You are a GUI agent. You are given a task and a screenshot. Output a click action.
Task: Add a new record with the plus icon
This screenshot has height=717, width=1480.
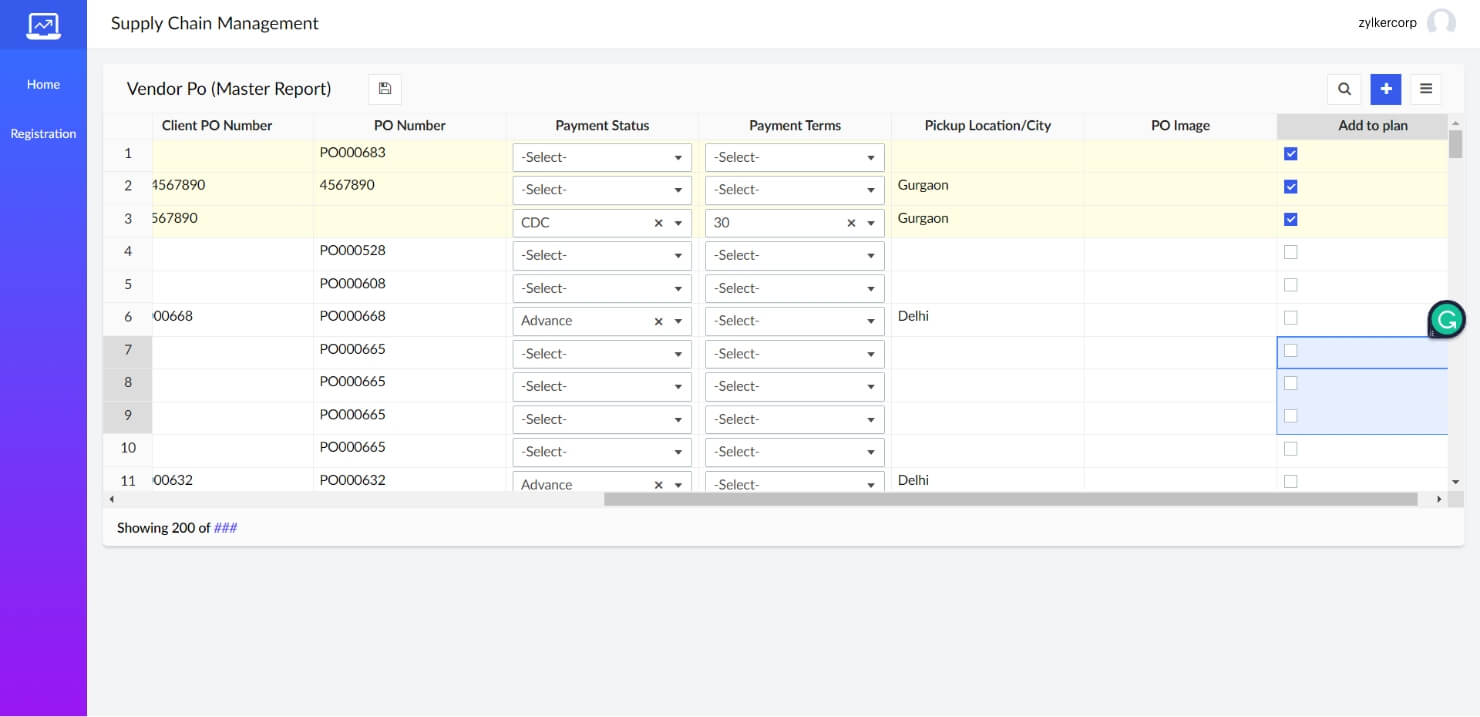pyautogui.click(x=1386, y=89)
